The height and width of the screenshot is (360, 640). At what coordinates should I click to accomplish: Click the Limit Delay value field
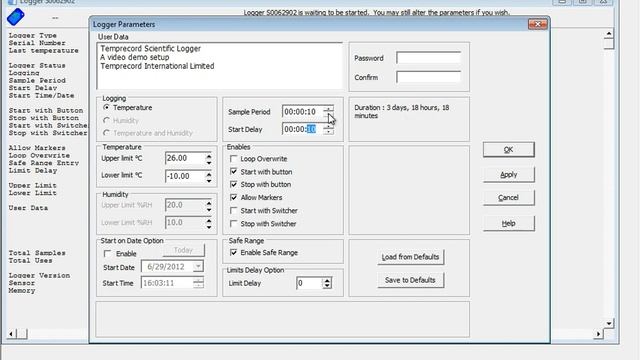tap(310, 283)
